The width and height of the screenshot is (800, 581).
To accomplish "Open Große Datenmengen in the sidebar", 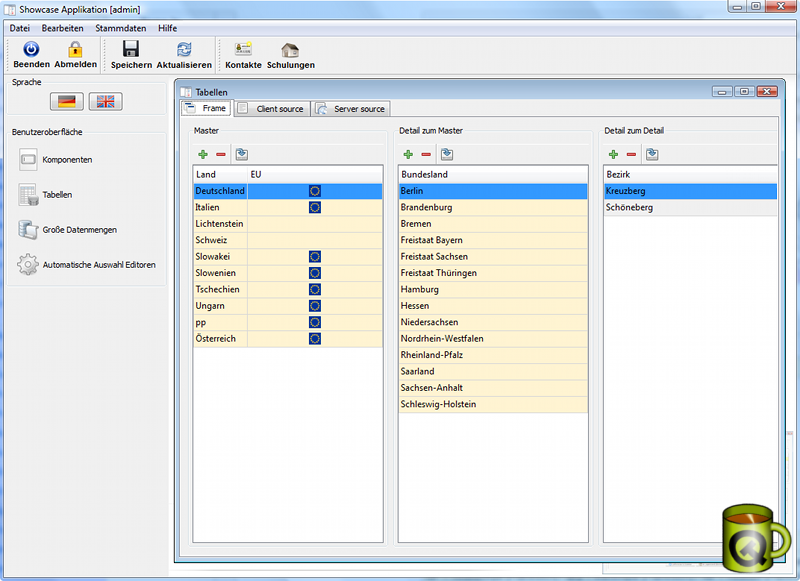I will [x=67, y=230].
